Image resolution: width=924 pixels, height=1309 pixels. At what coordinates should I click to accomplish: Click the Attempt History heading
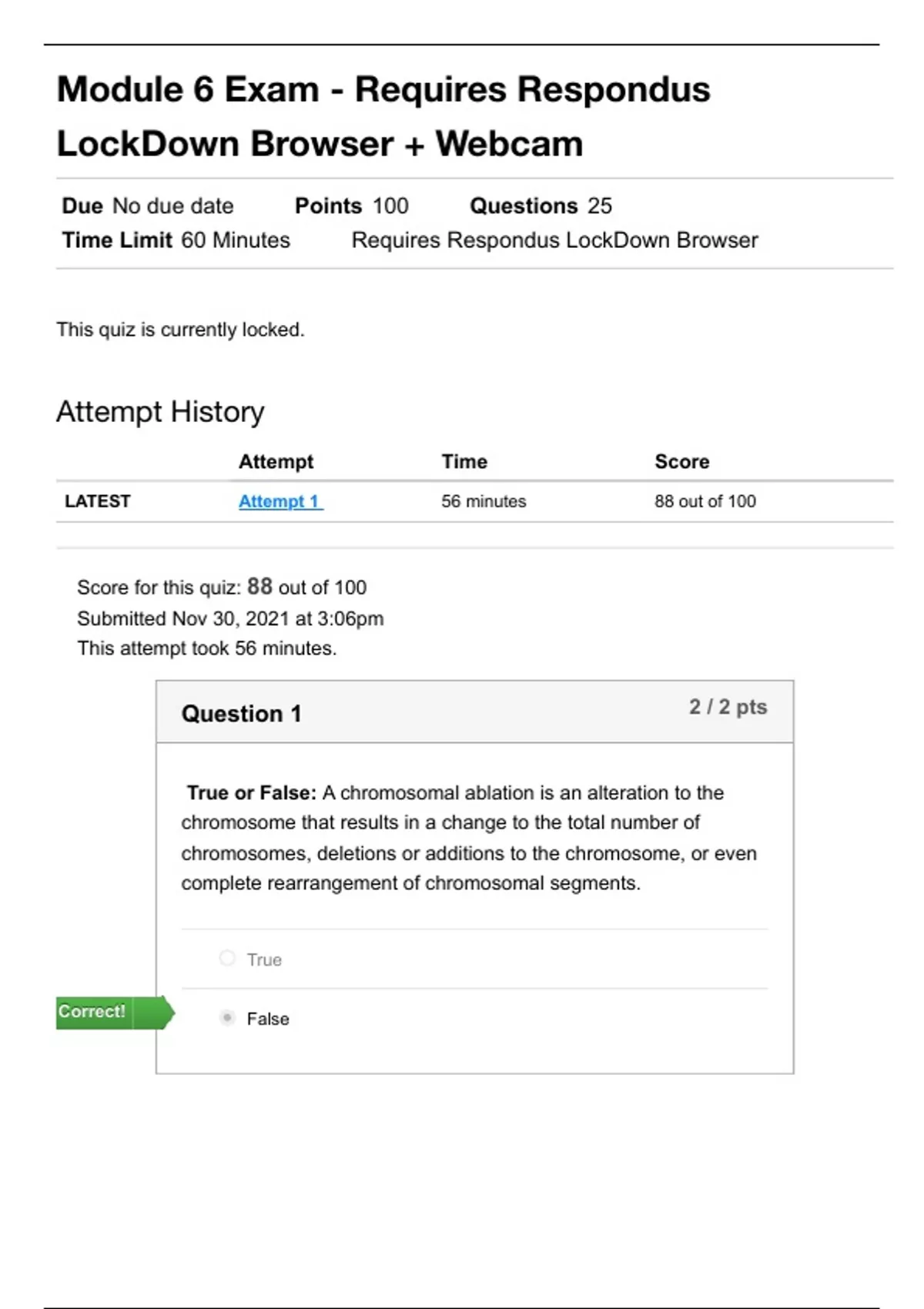pos(160,412)
